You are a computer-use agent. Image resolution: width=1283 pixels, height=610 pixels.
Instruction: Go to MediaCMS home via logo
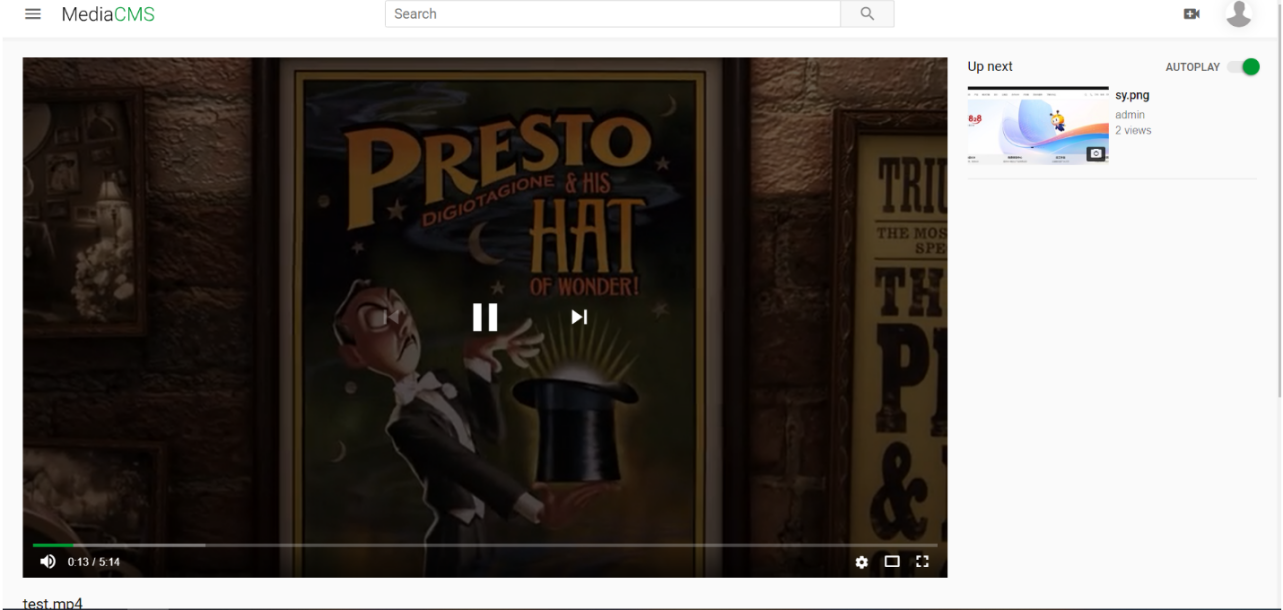coord(108,15)
